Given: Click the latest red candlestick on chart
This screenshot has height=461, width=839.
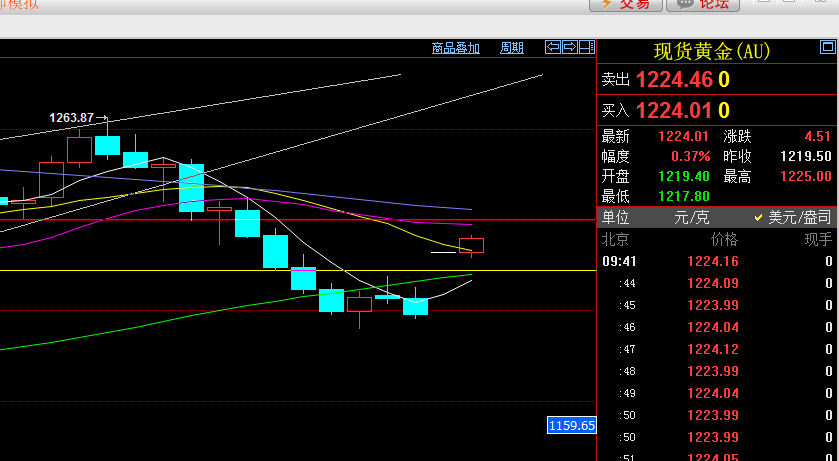Looking at the screenshot, I should coord(471,245).
